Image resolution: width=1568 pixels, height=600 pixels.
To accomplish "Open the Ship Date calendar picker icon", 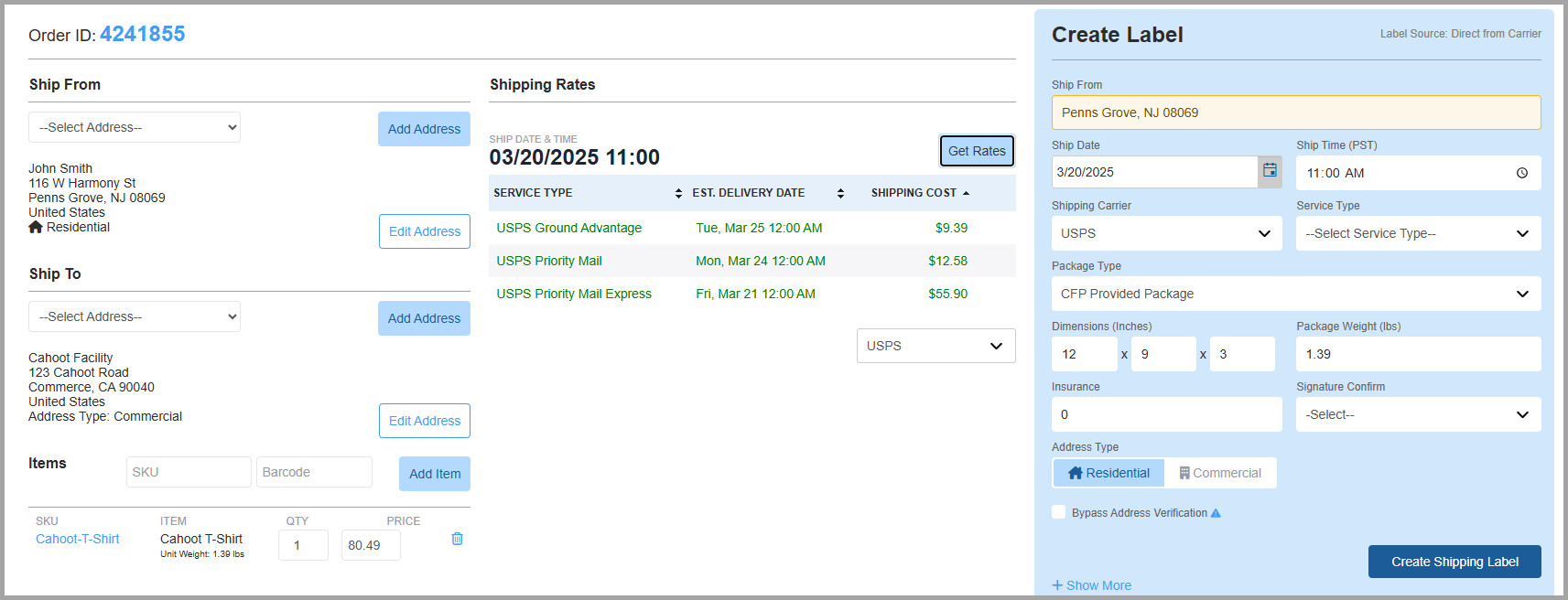I will click(1270, 171).
